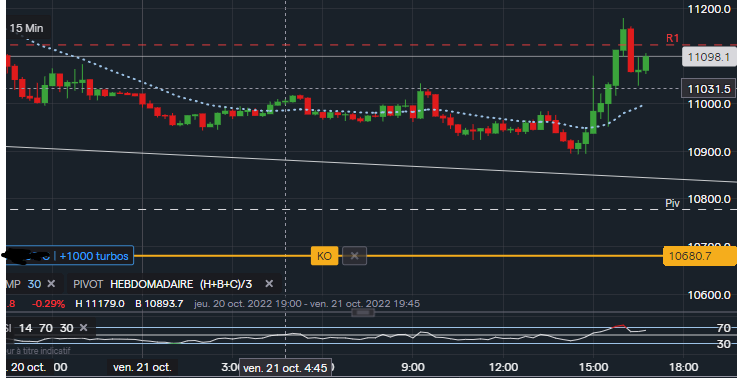The image size is (737, 378).
Task: Click the RSI 30 level axis label
Action: coord(723,344)
